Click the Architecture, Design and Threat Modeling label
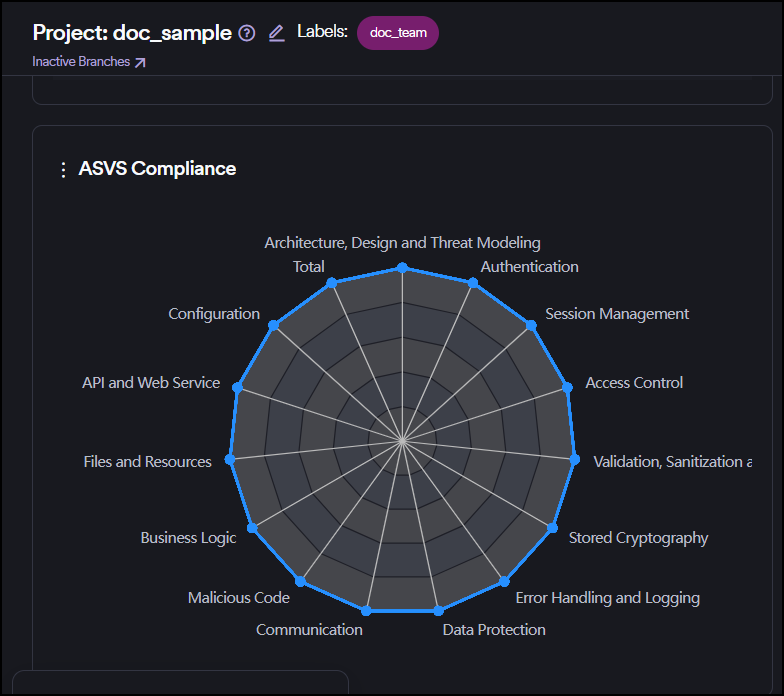Image resolution: width=784 pixels, height=696 pixels. tap(402, 243)
